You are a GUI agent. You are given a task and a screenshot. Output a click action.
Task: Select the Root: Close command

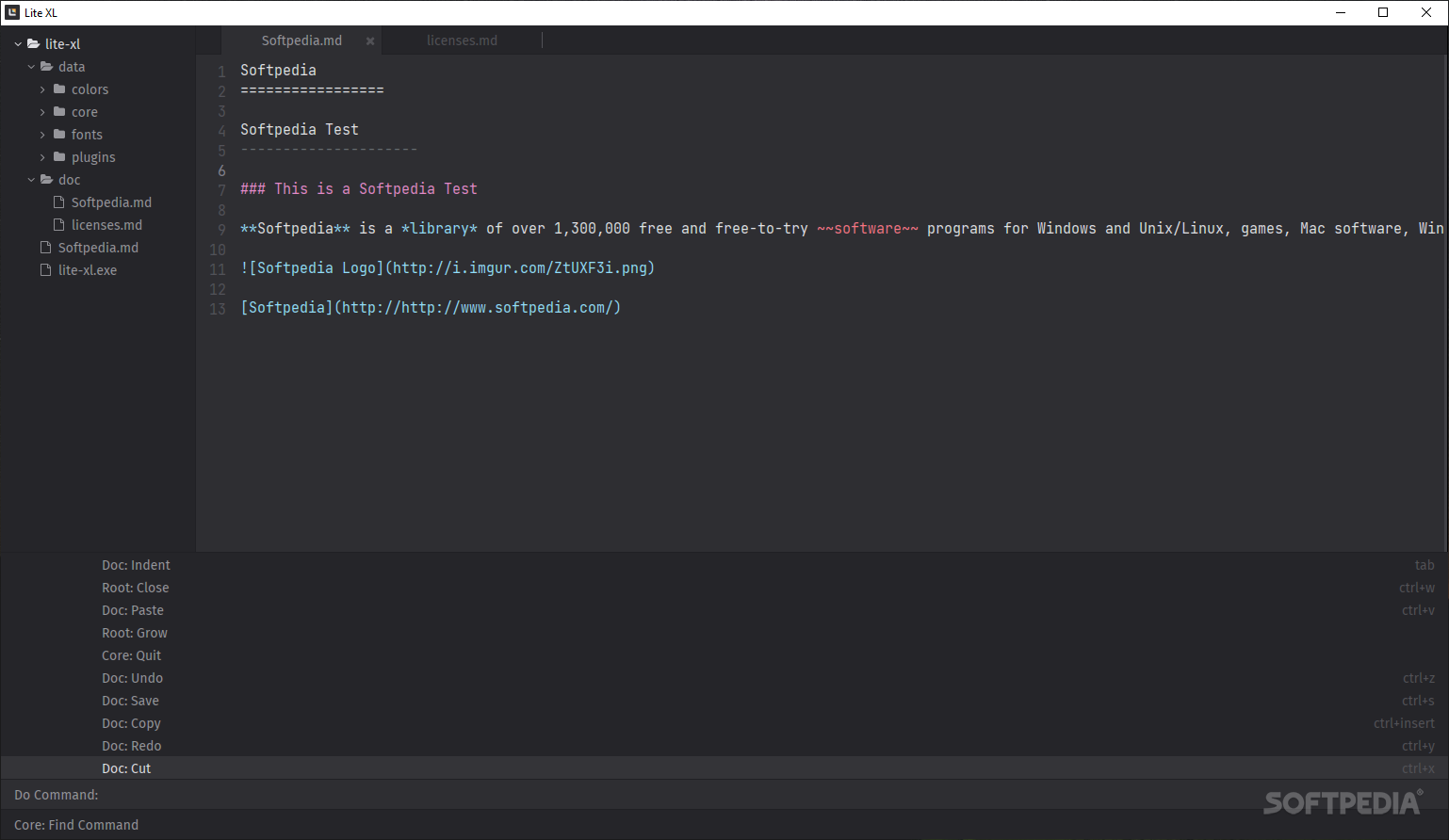(x=724, y=588)
